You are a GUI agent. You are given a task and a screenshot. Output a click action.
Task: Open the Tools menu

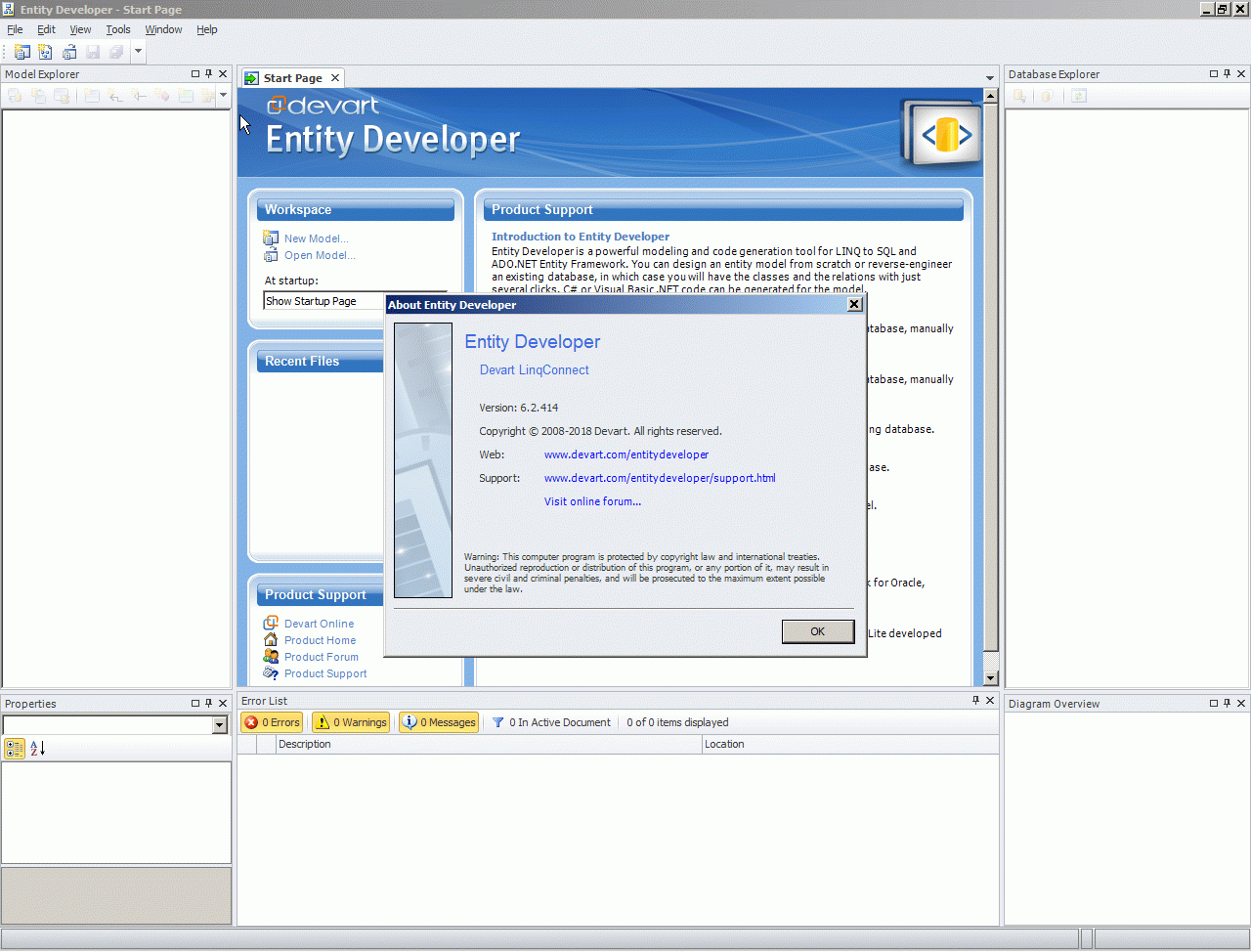click(118, 29)
